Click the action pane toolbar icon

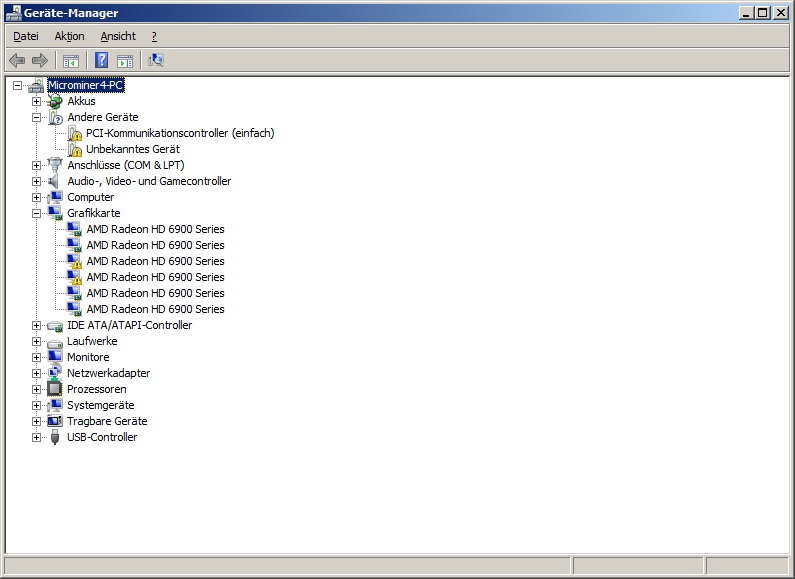pos(125,61)
